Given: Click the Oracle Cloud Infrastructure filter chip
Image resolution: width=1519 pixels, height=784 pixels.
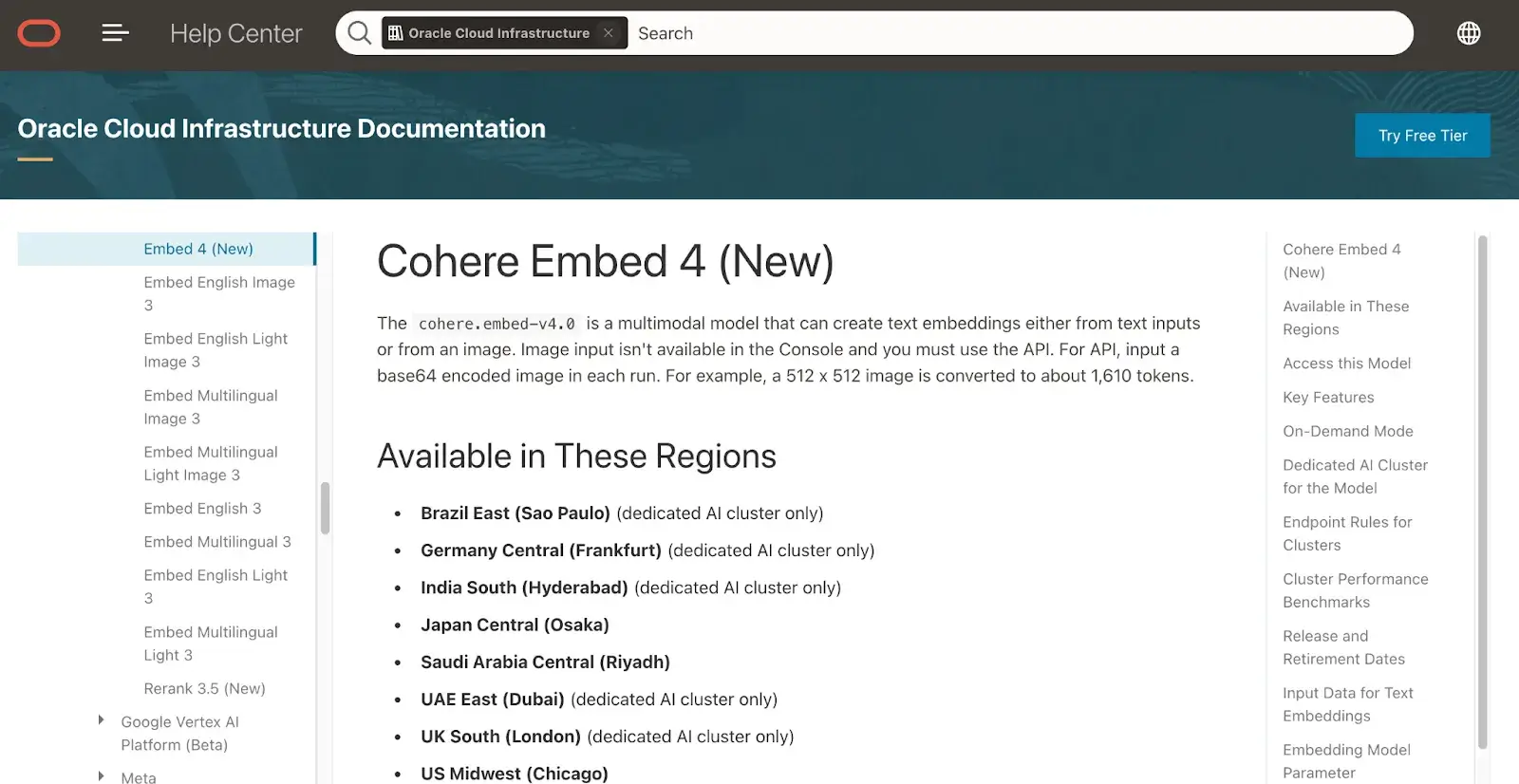Looking at the screenshot, I should [x=490, y=33].
